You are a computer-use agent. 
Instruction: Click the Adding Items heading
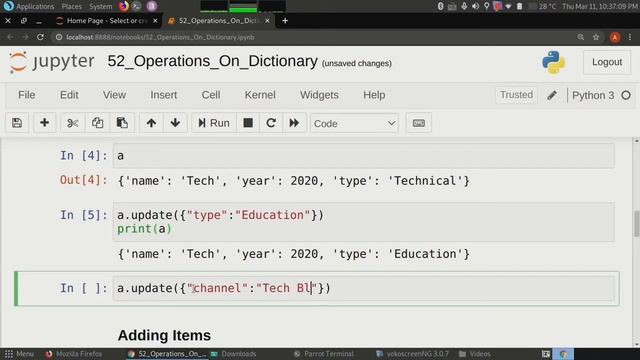click(x=164, y=335)
